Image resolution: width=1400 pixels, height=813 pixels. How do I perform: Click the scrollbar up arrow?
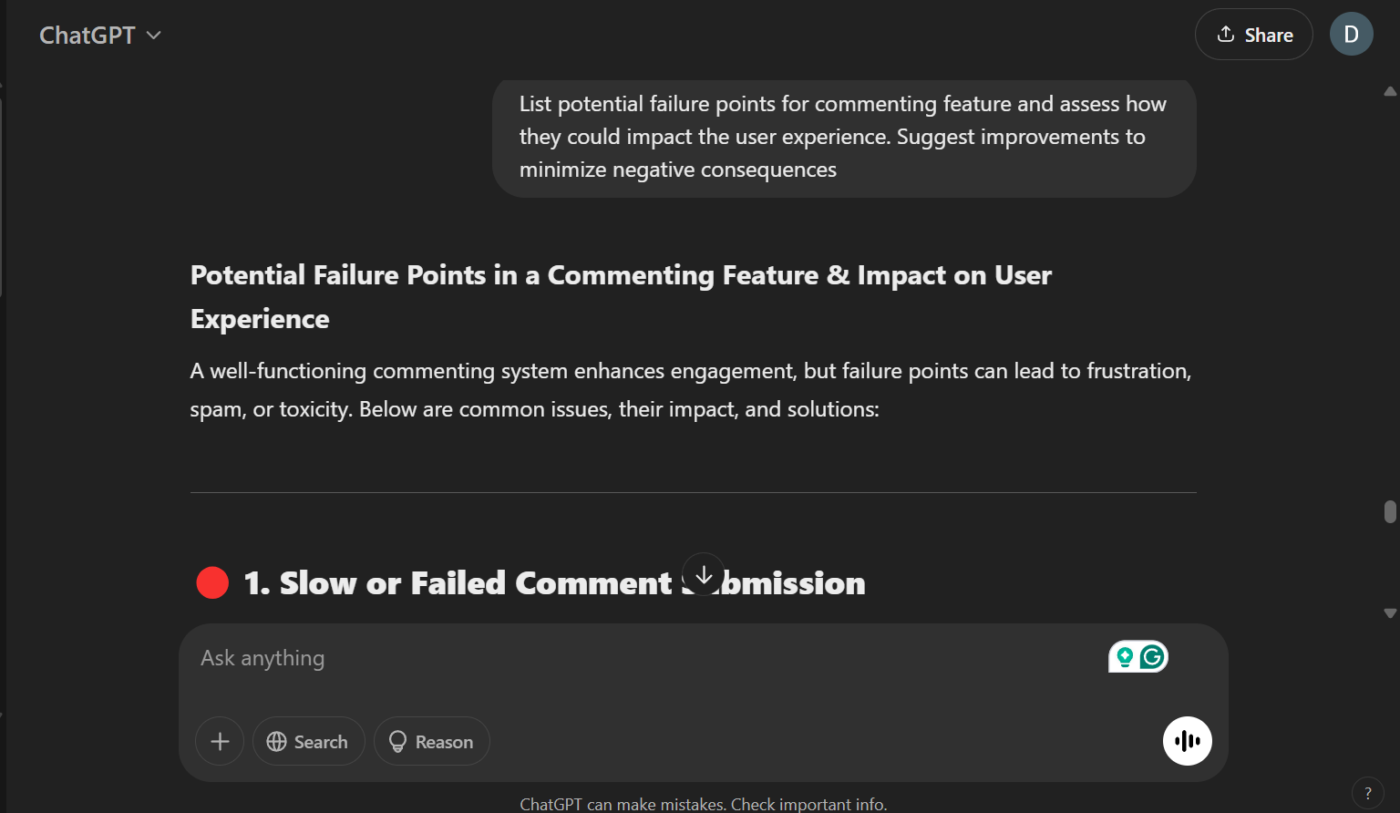pos(1390,91)
